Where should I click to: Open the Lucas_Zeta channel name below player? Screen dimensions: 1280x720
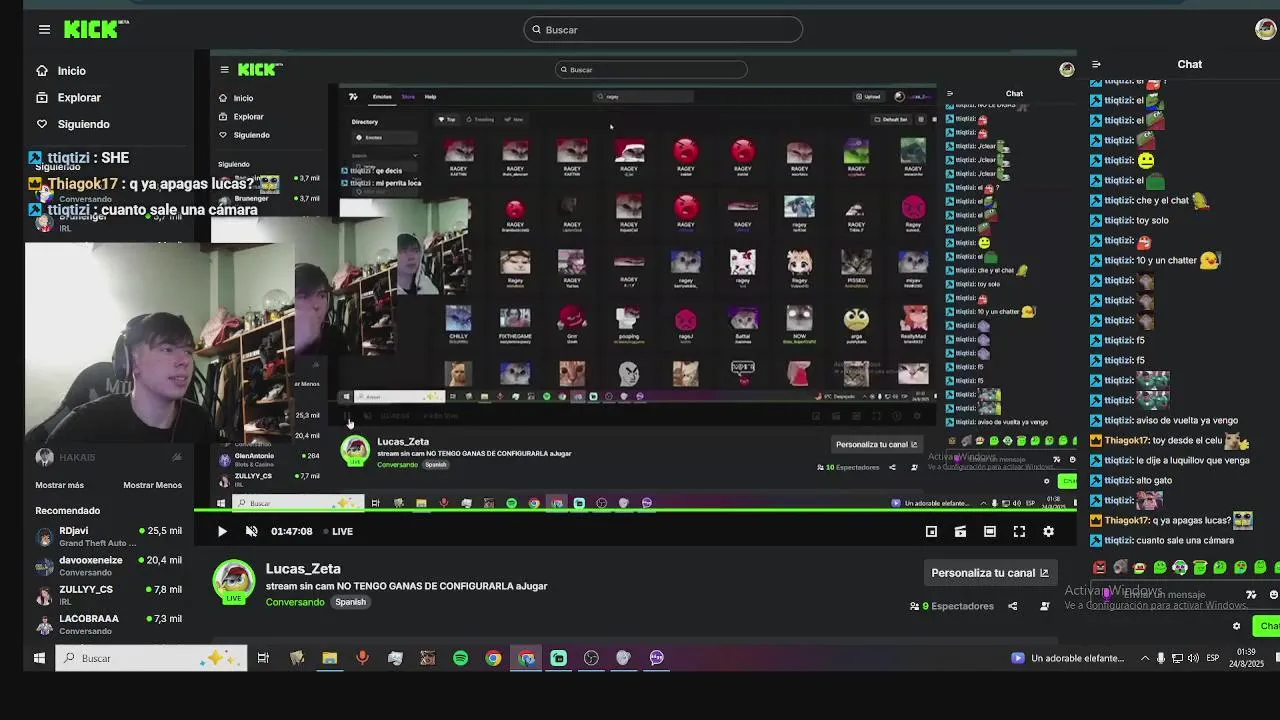pyautogui.click(x=303, y=568)
